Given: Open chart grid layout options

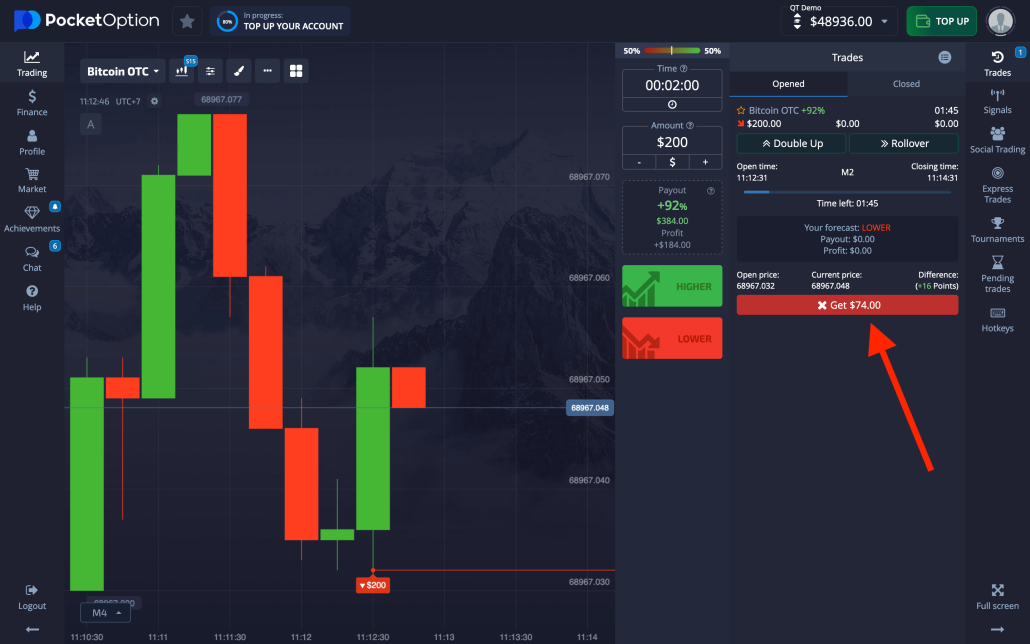Looking at the screenshot, I should [293, 71].
